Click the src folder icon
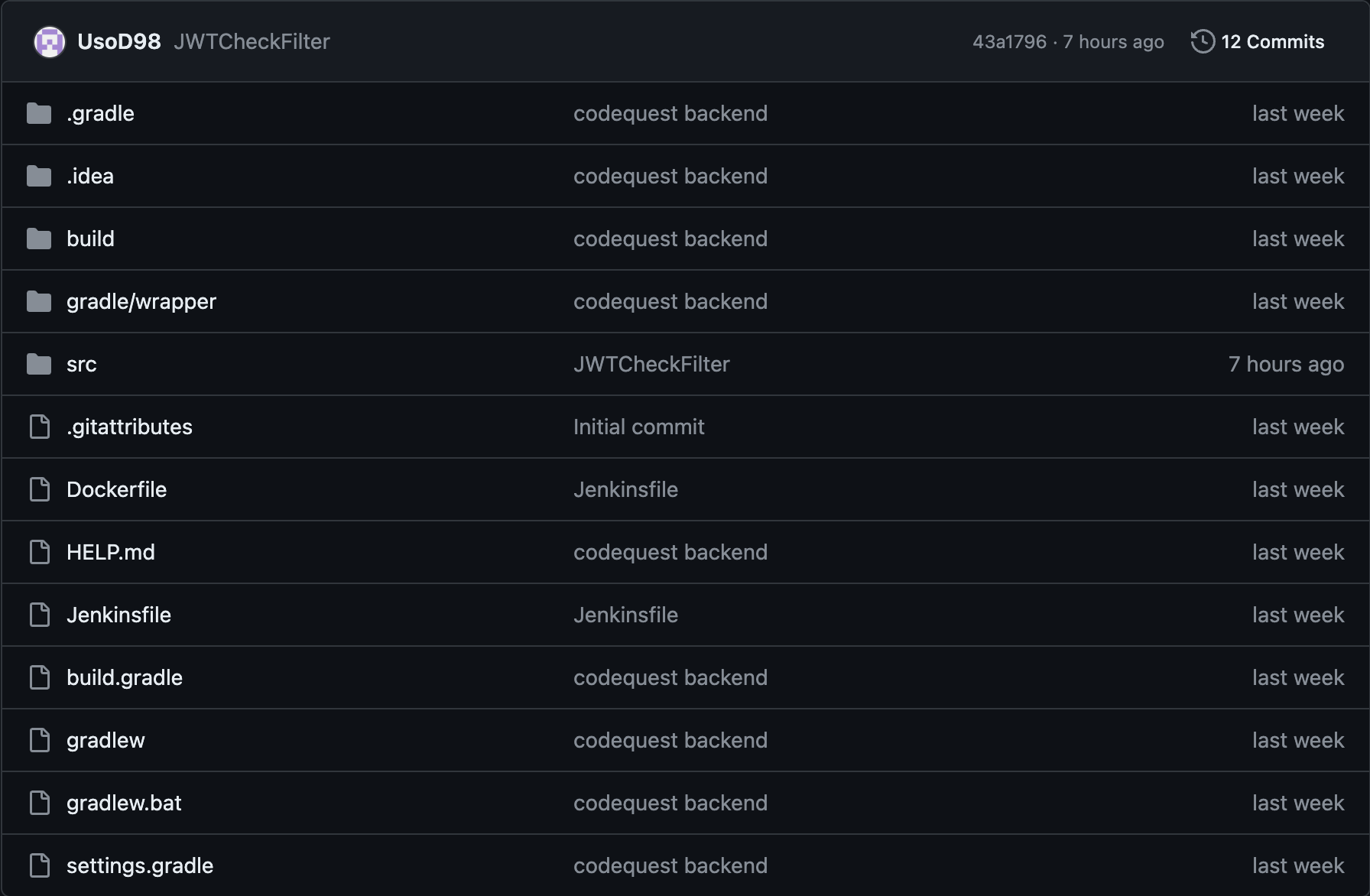Image resolution: width=1370 pixels, height=896 pixels. click(x=39, y=365)
